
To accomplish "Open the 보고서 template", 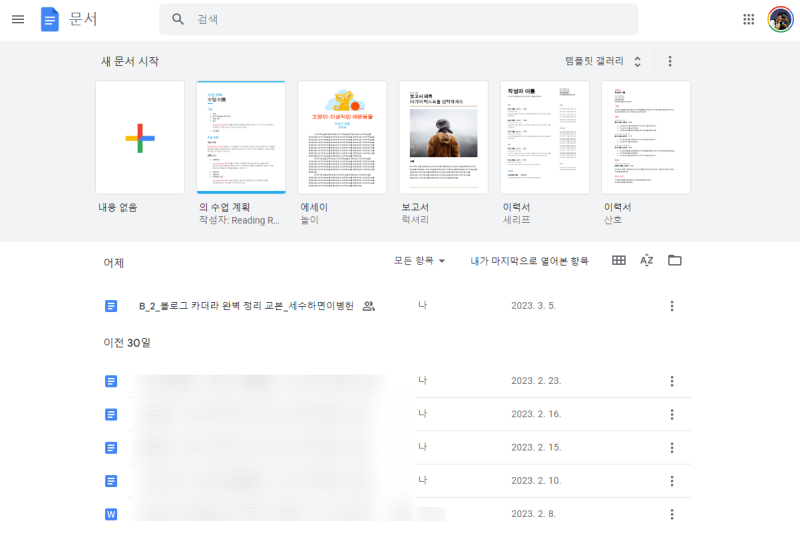I will click(x=443, y=137).
